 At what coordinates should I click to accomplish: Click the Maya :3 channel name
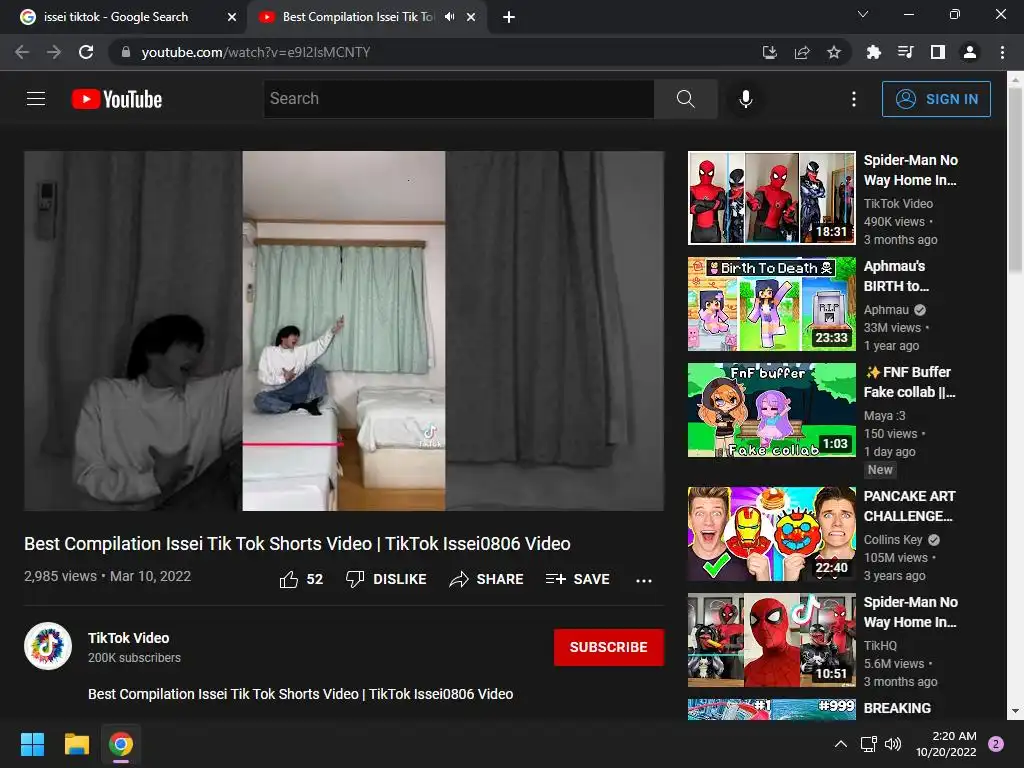[x=884, y=415]
